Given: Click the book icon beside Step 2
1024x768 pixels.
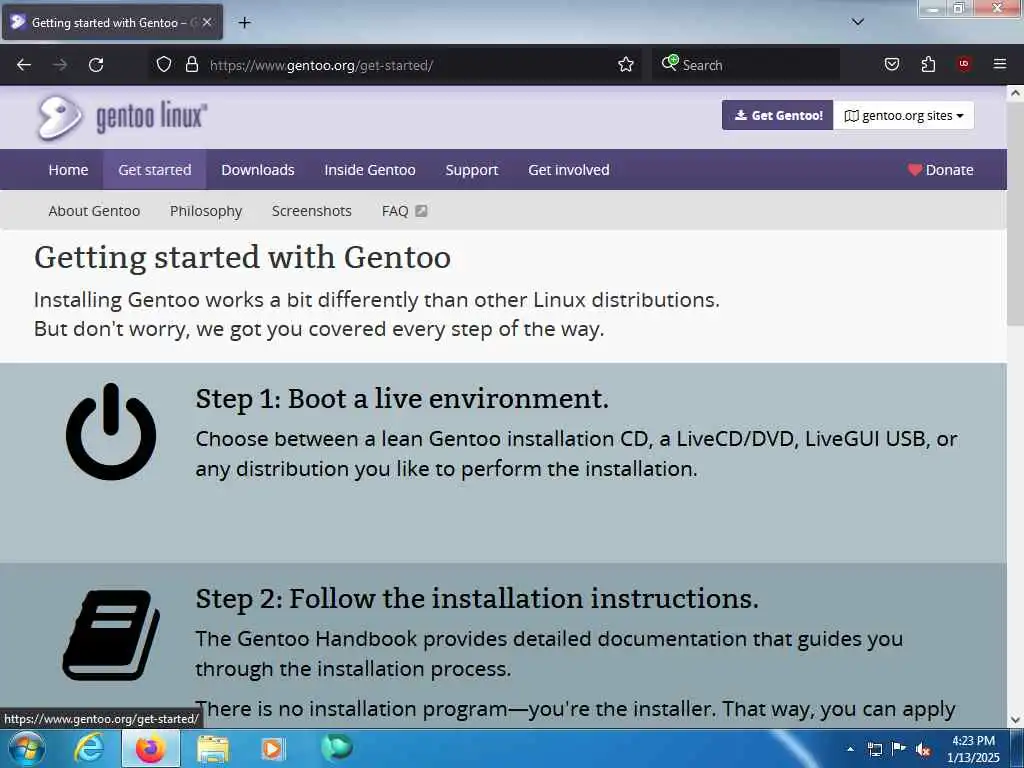Looking at the screenshot, I should click(111, 635).
